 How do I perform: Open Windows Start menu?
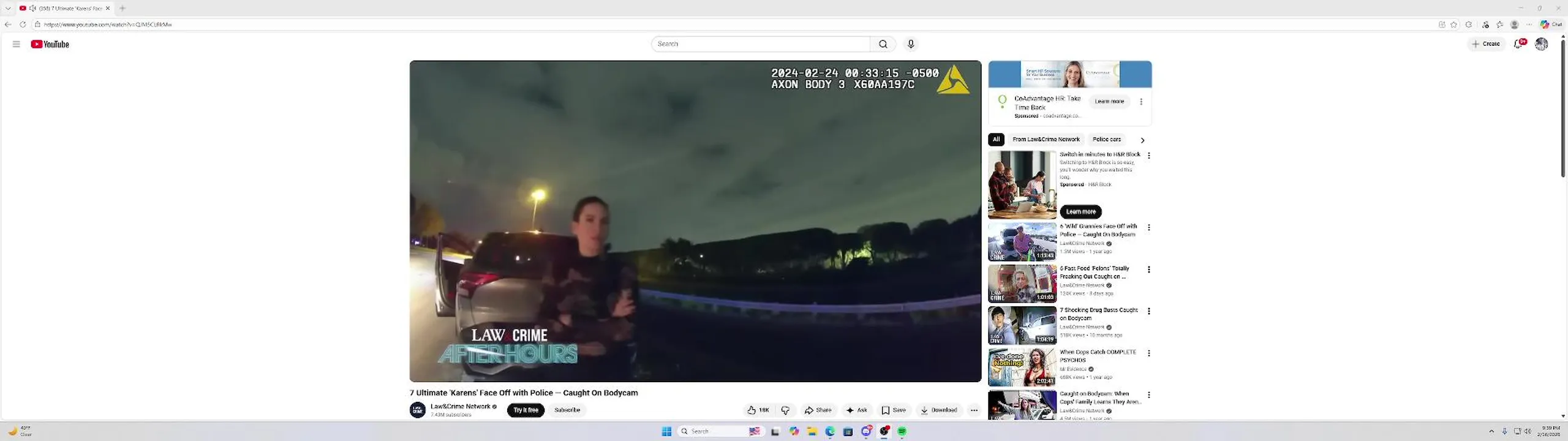[x=666, y=431]
